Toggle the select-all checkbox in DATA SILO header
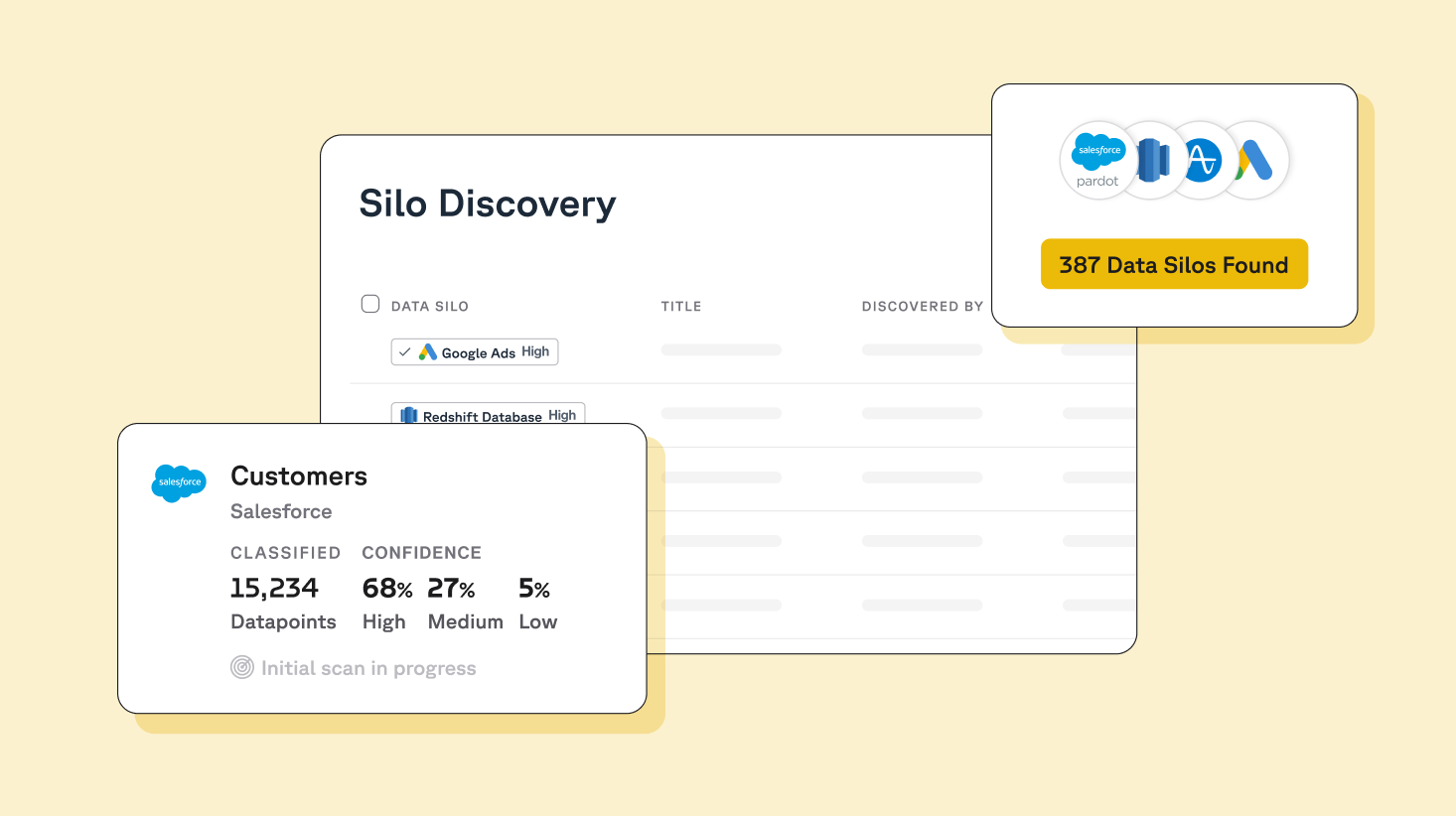The height and width of the screenshot is (816, 1456). 370,304
